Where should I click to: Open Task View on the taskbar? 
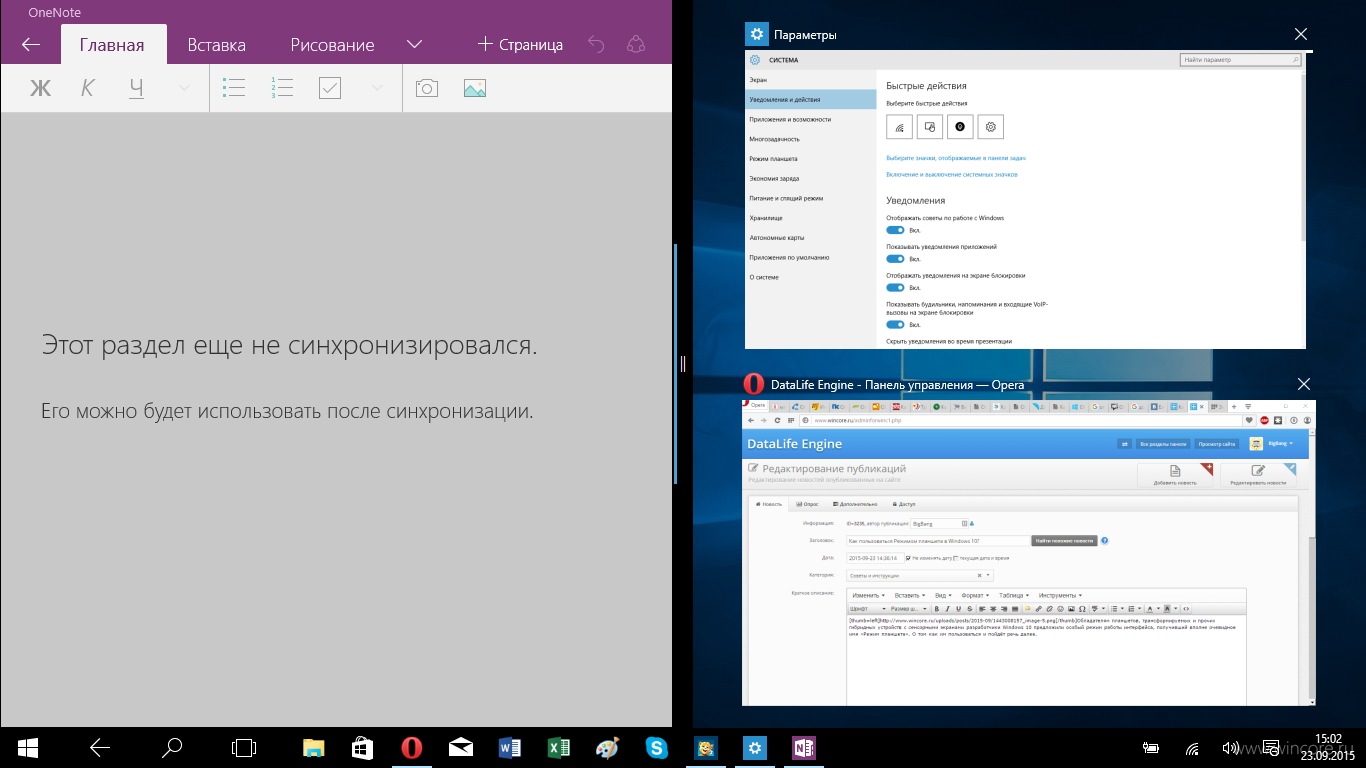243,747
